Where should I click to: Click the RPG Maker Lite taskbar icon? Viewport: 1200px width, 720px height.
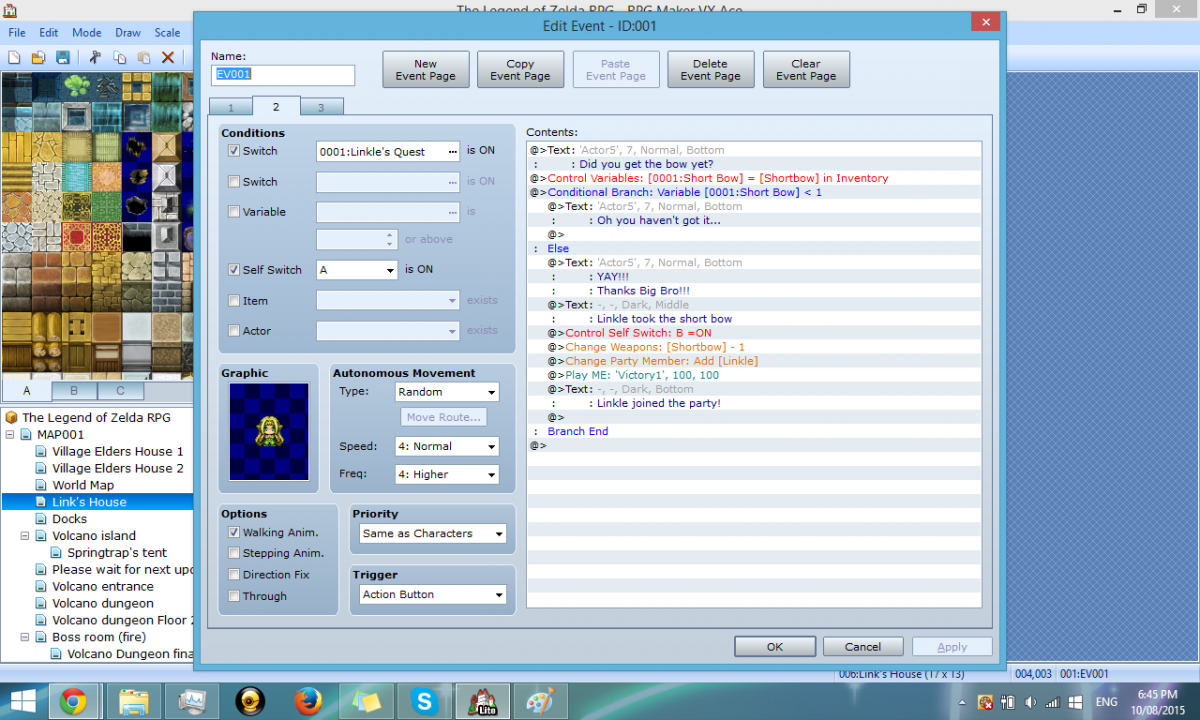tap(484, 702)
